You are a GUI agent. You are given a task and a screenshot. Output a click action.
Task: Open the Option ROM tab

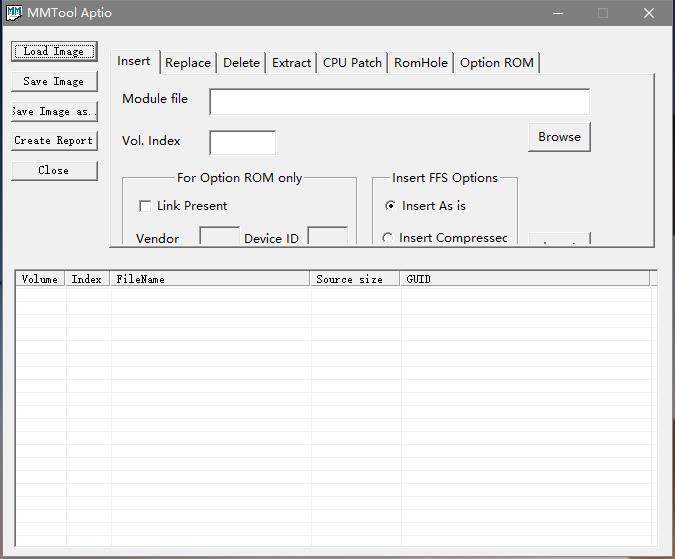tap(497, 63)
